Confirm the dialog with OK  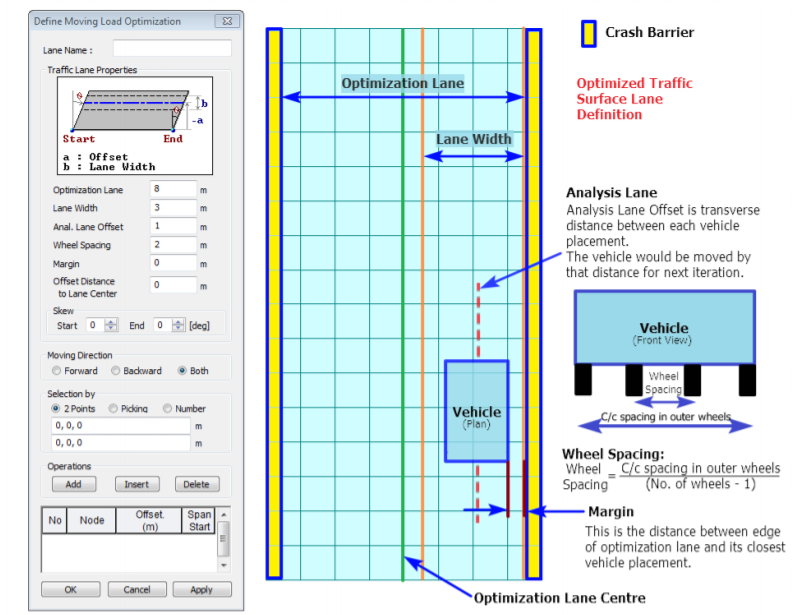click(x=70, y=589)
